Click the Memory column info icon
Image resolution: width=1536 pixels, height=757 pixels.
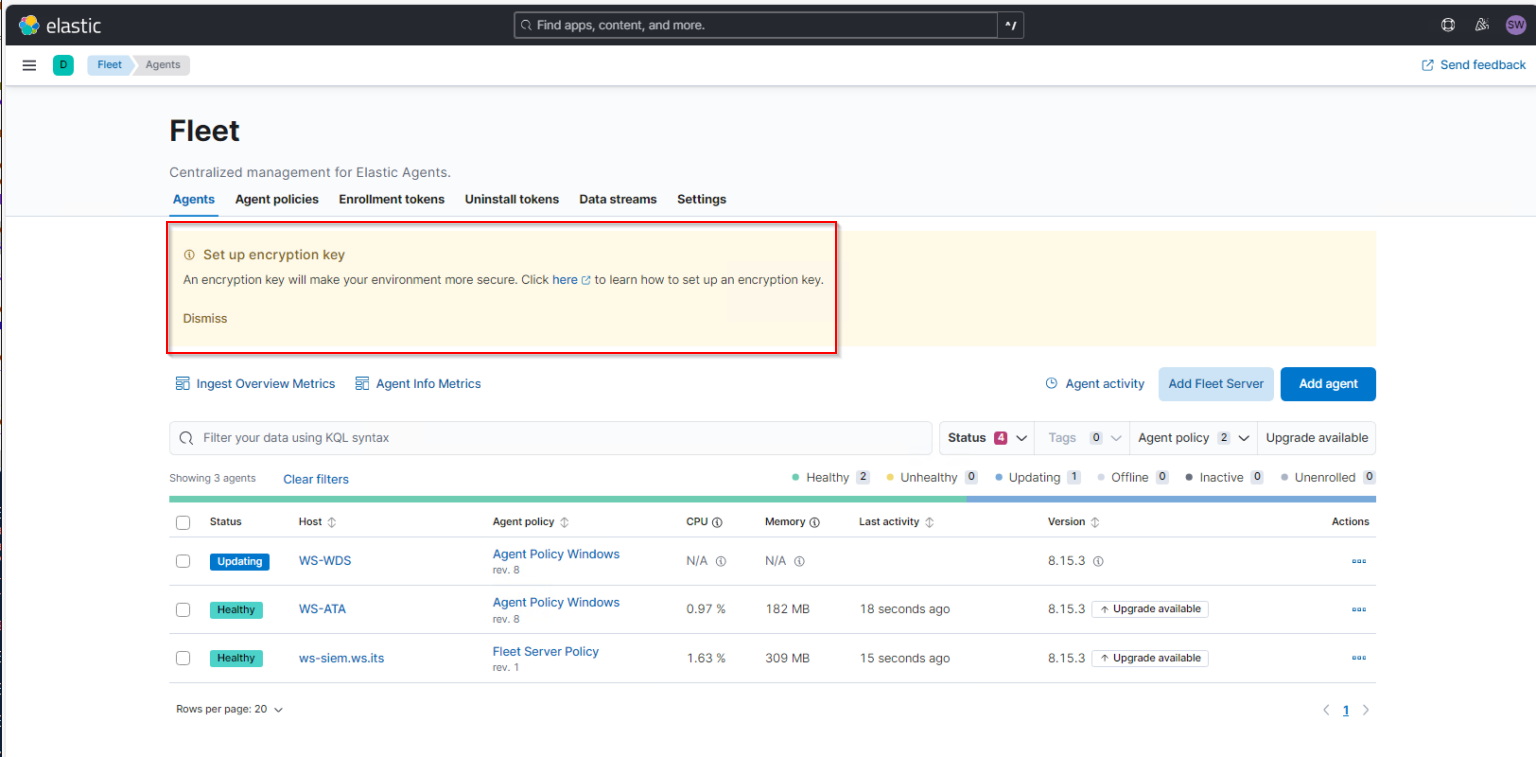pos(814,522)
